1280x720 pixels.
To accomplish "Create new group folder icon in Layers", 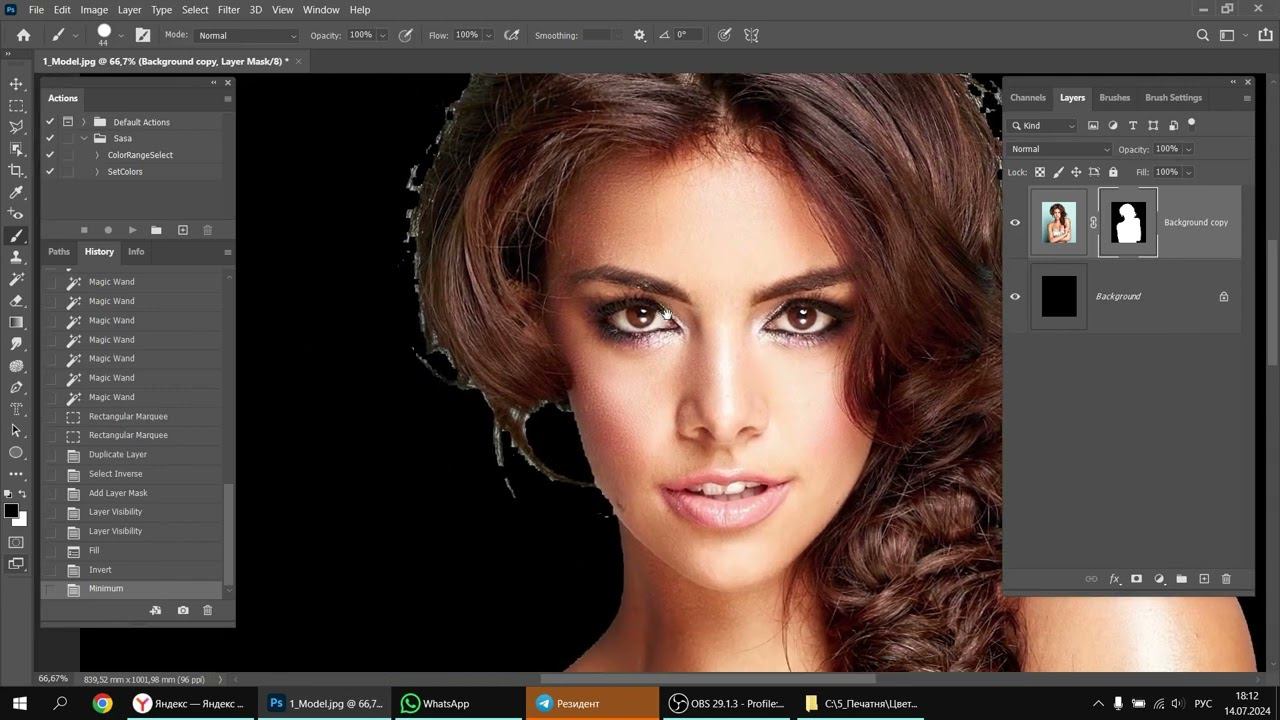I will point(1181,579).
